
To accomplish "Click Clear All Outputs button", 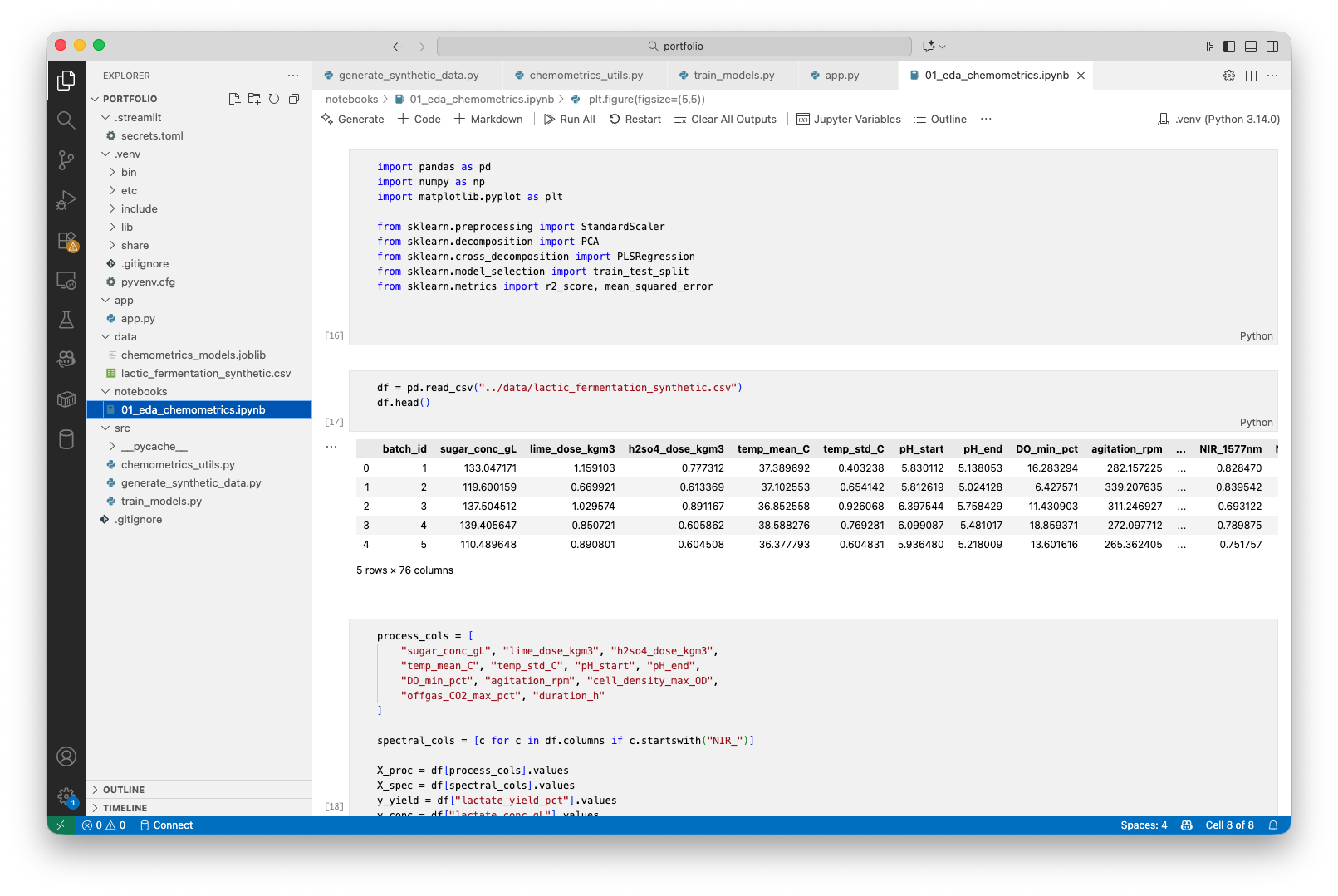I will coord(725,120).
